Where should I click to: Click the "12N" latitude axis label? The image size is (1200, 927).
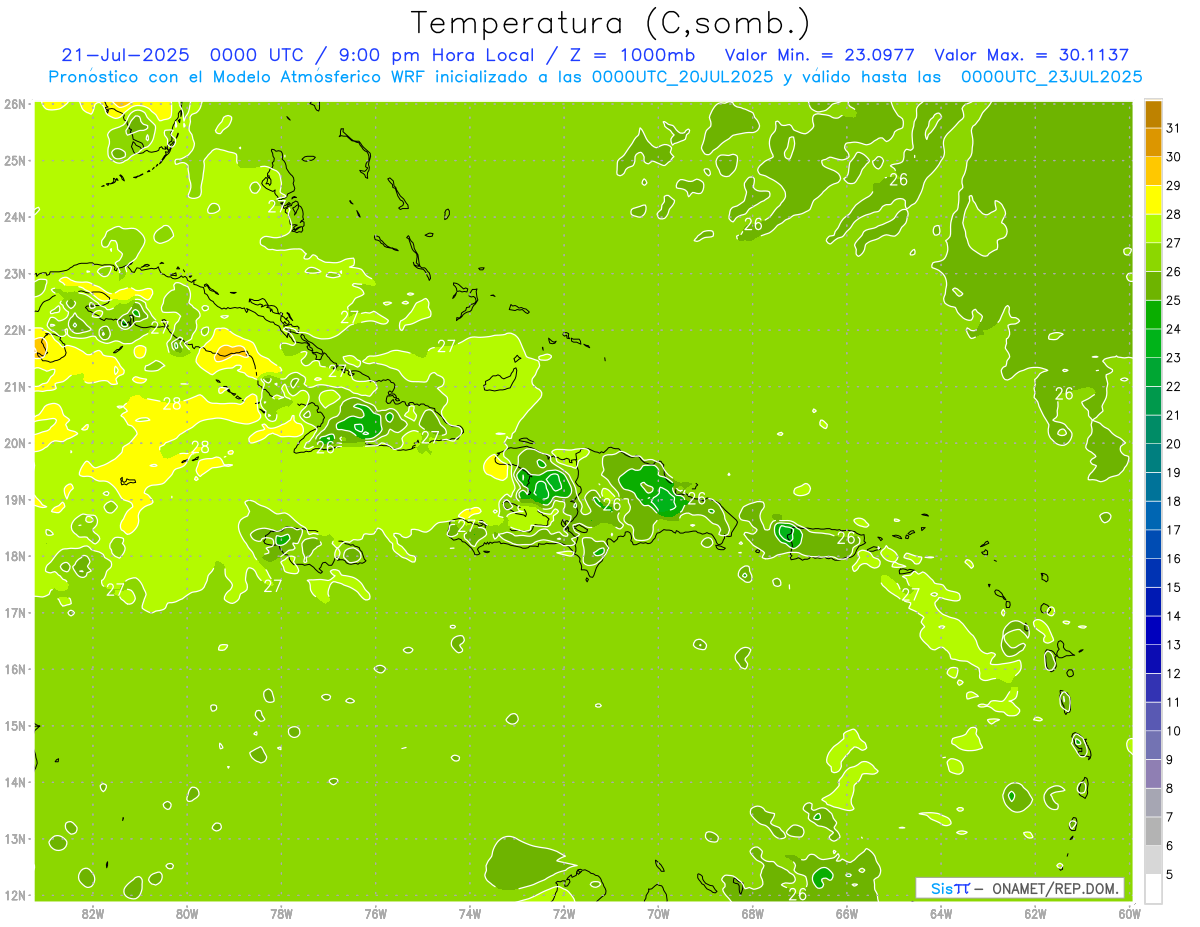(14, 895)
